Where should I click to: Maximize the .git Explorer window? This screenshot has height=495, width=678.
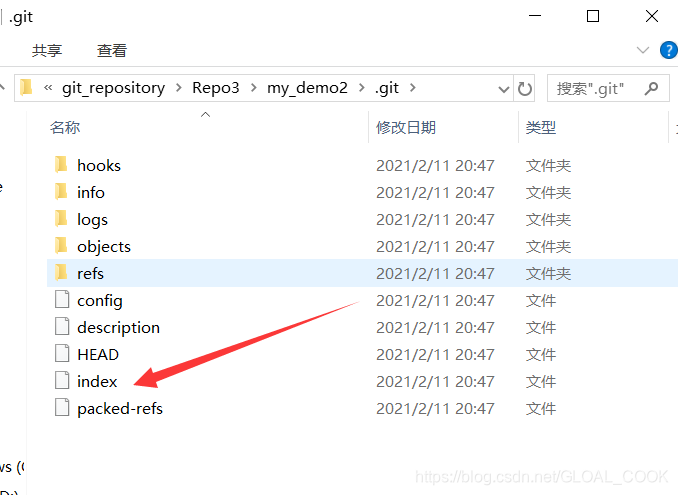(x=593, y=16)
